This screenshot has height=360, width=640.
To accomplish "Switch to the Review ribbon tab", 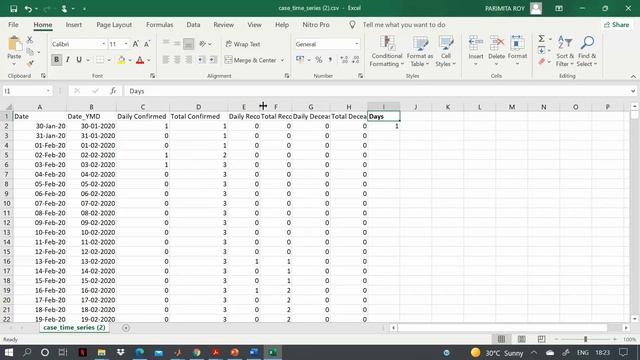I will point(223,24).
